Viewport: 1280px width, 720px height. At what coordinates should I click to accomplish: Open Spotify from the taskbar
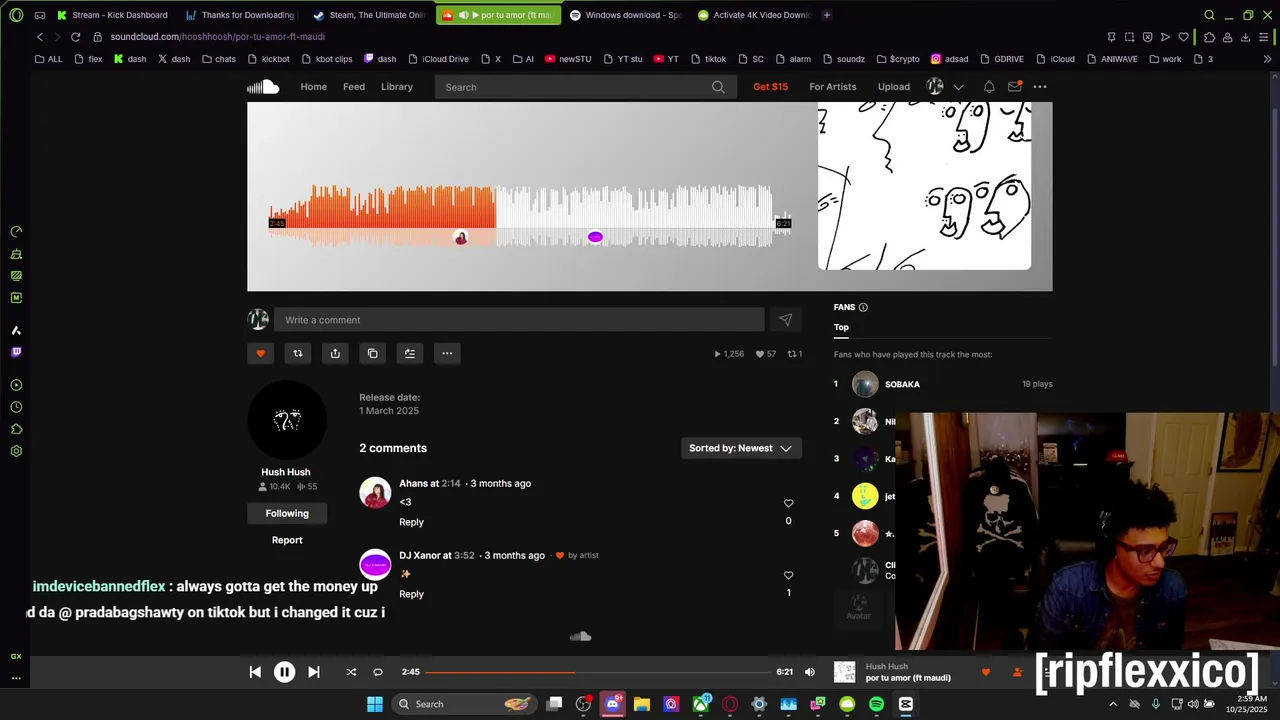coord(876,704)
